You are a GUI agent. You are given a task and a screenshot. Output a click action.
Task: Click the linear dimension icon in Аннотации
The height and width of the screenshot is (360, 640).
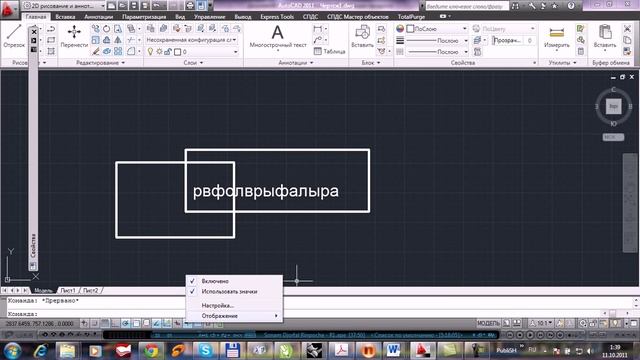[317, 29]
